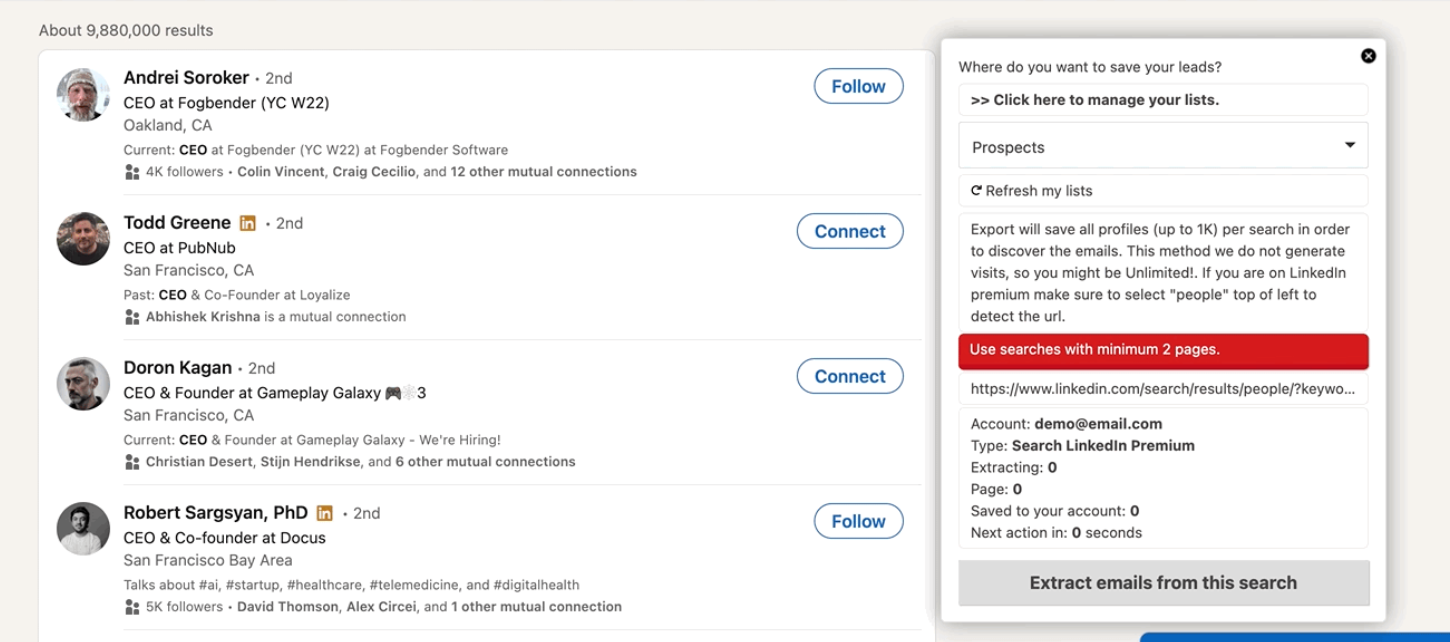The width and height of the screenshot is (1450, 642).
Task: Click 'San Francisco Bay Area' location text
Action: click(x=208, y=561)
